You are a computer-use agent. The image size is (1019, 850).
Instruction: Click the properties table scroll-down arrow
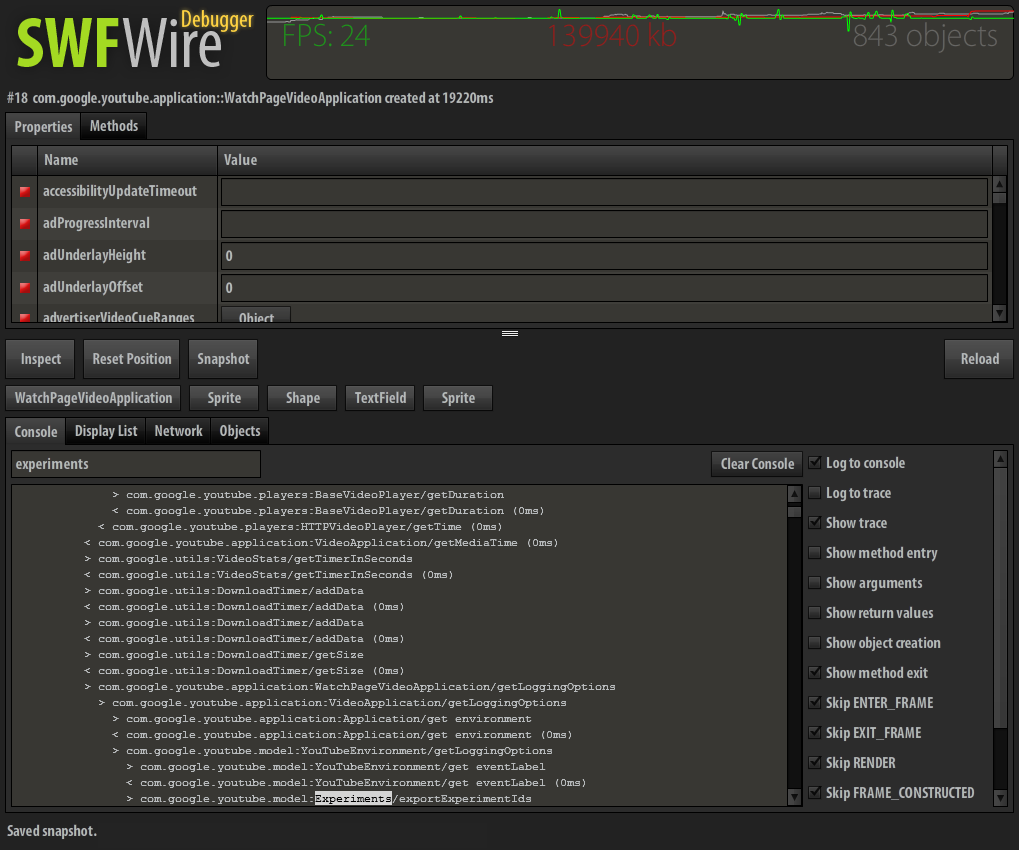point(1000,313)
